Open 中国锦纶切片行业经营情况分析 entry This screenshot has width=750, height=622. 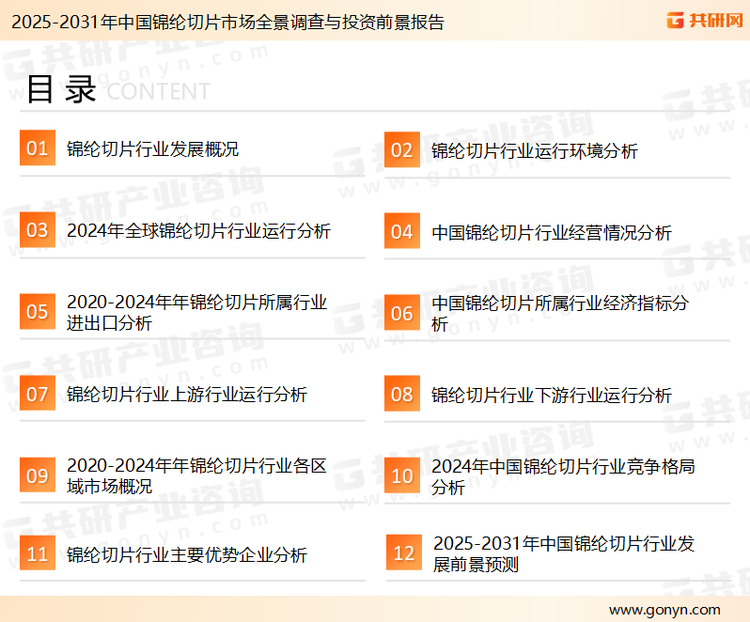click(551, 232)
